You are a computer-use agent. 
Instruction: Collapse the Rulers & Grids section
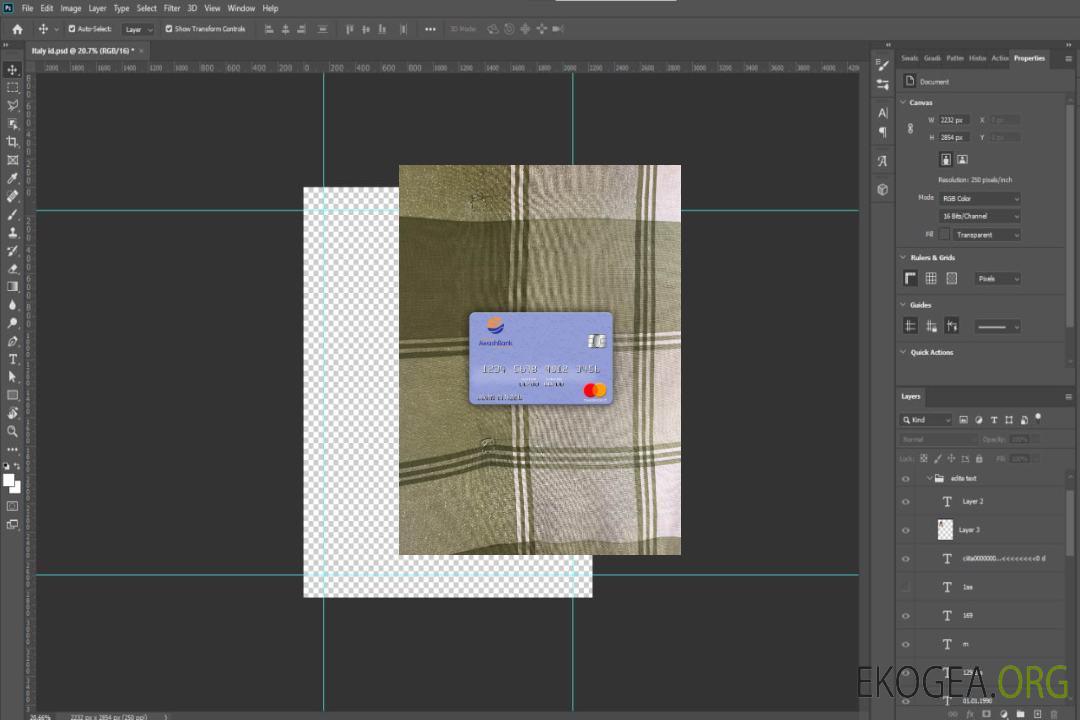click(x=903, y=257)
